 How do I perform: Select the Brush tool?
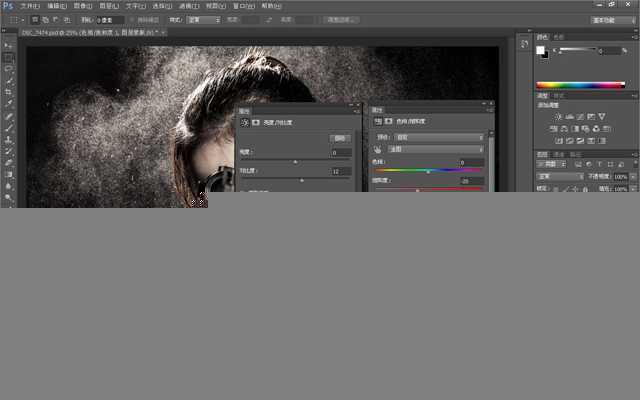[x=8, y=128]
